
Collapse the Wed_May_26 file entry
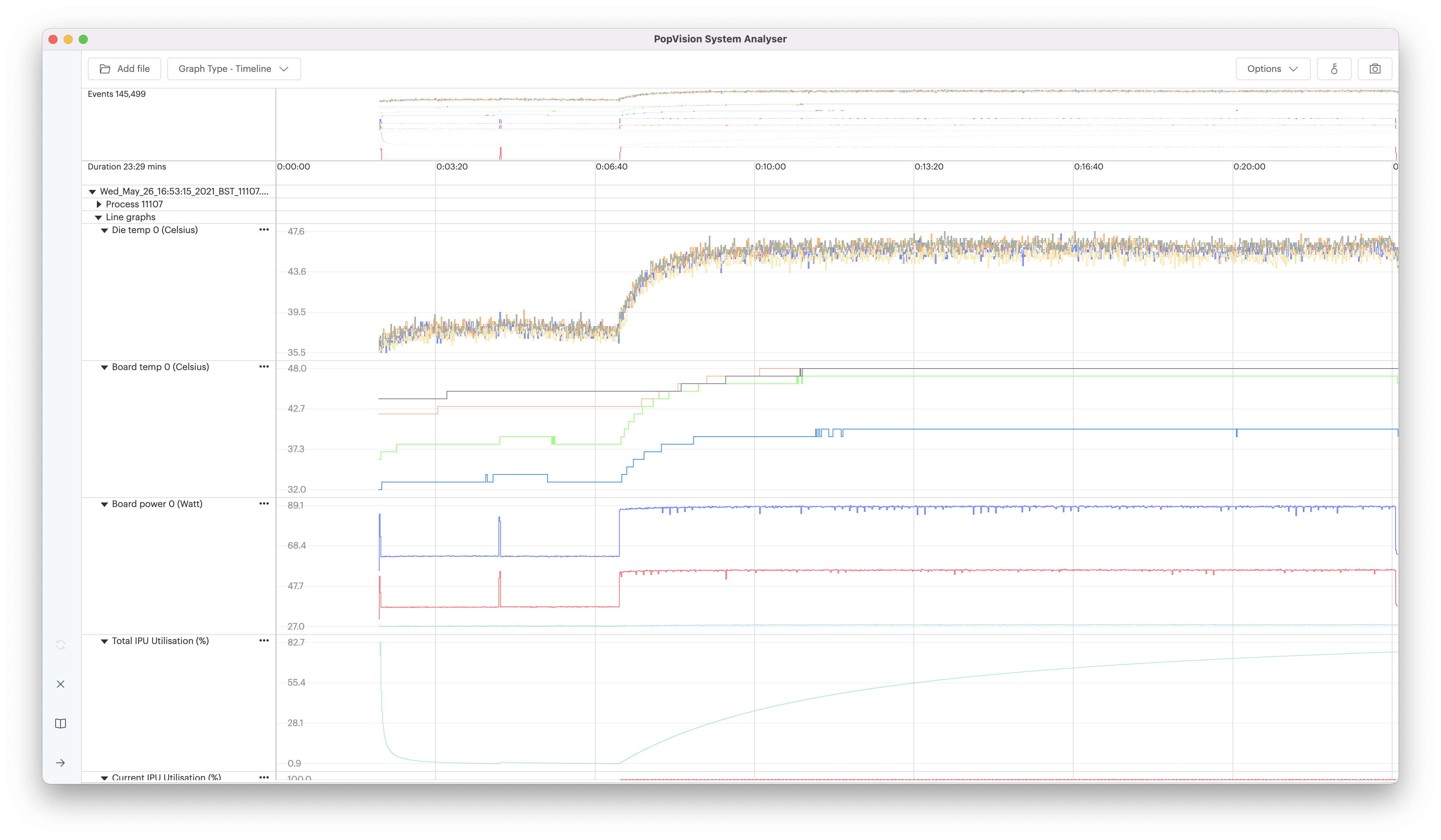point(92,191)
